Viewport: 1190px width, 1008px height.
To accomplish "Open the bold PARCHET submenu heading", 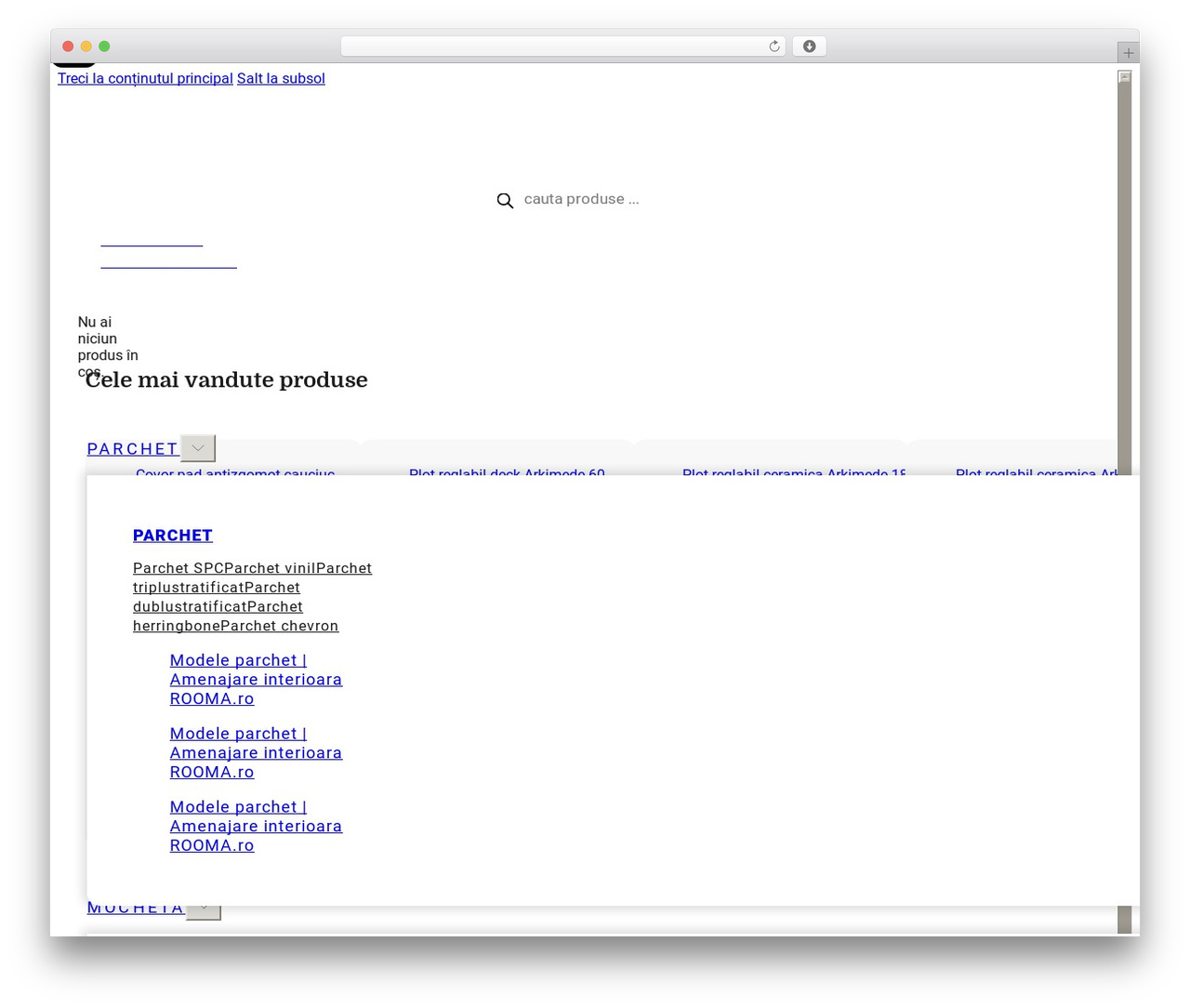I will click(173, 536).
